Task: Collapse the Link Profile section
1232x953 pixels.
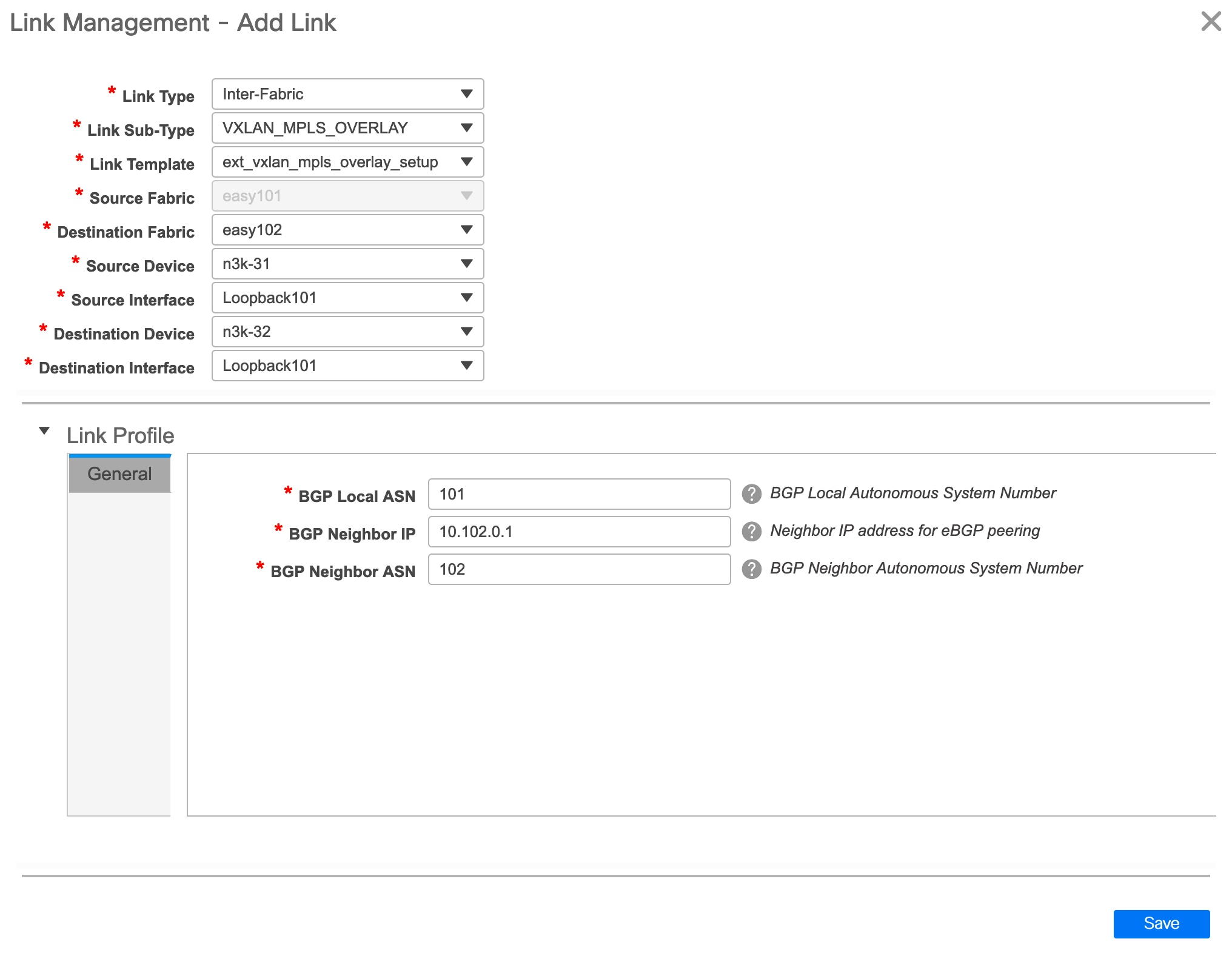Action: point(44,432)
